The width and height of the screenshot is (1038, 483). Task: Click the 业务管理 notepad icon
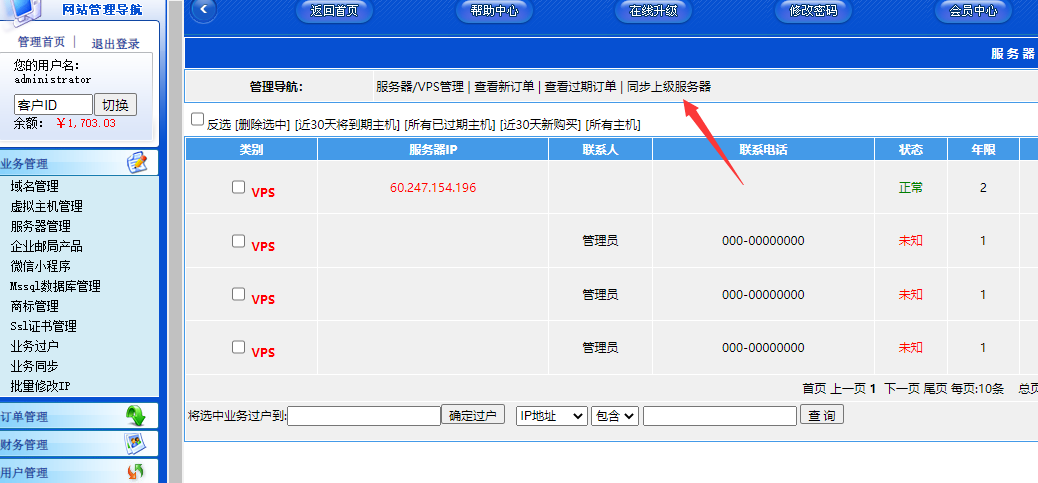pyautogui.click(x=136, y=163)
